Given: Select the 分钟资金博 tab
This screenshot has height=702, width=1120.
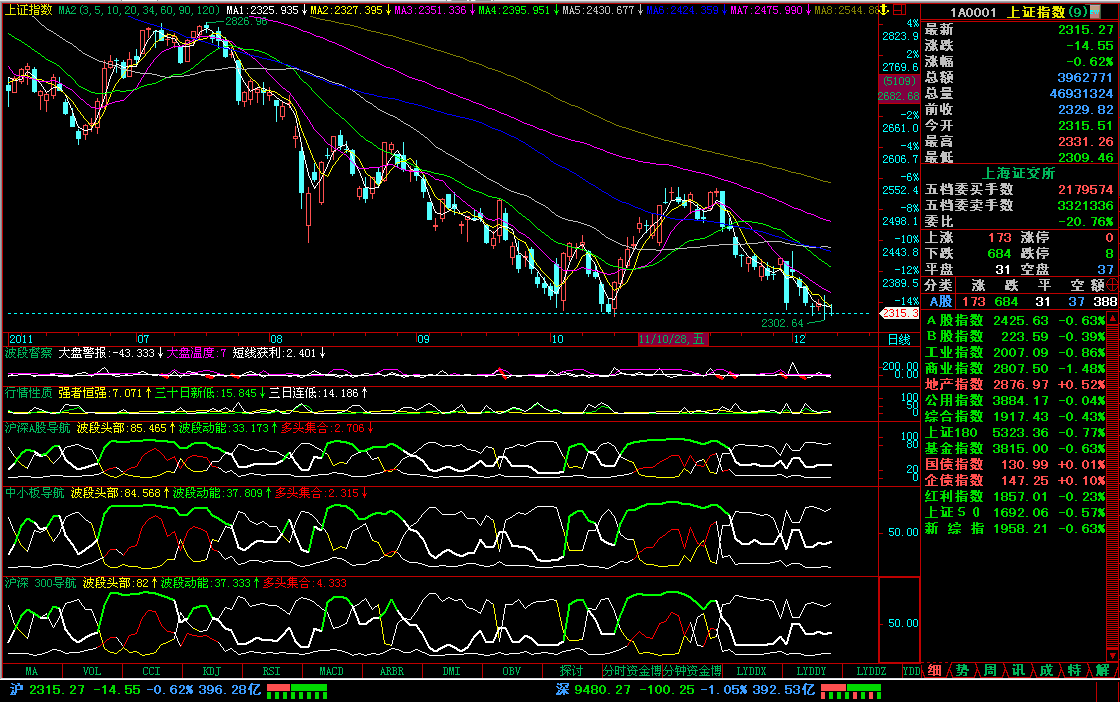Looking at the screenshot, I should pyautogui.click(x=691, y=671).
